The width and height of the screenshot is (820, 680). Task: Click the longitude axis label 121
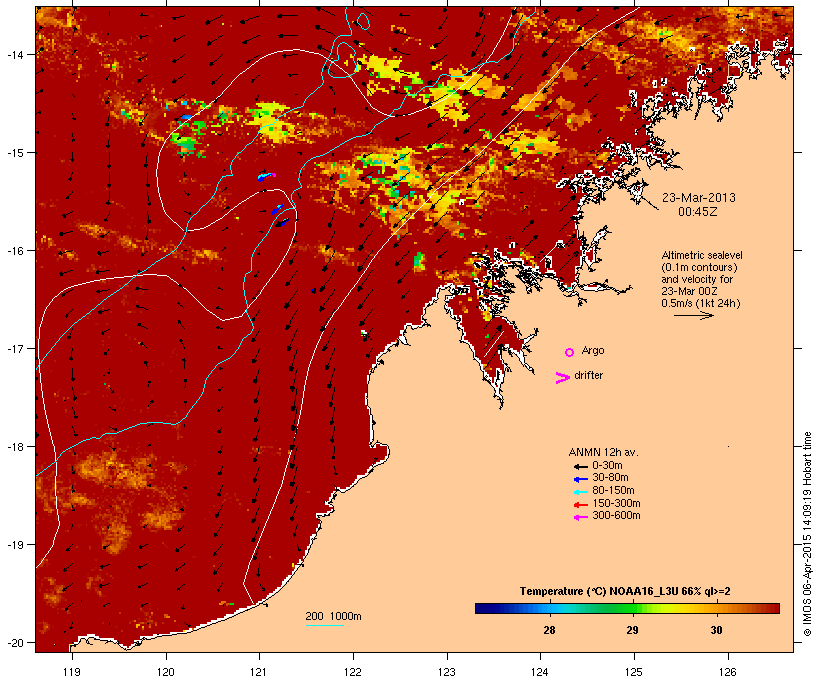tap(259, 672)
